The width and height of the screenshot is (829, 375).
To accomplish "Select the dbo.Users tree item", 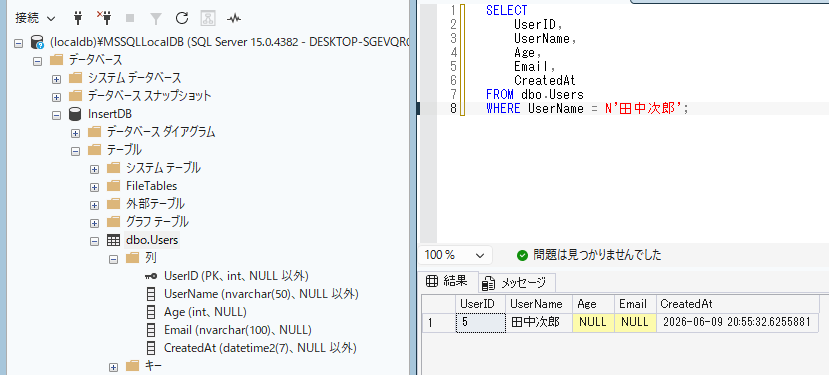I will click(x=152, y=240).
